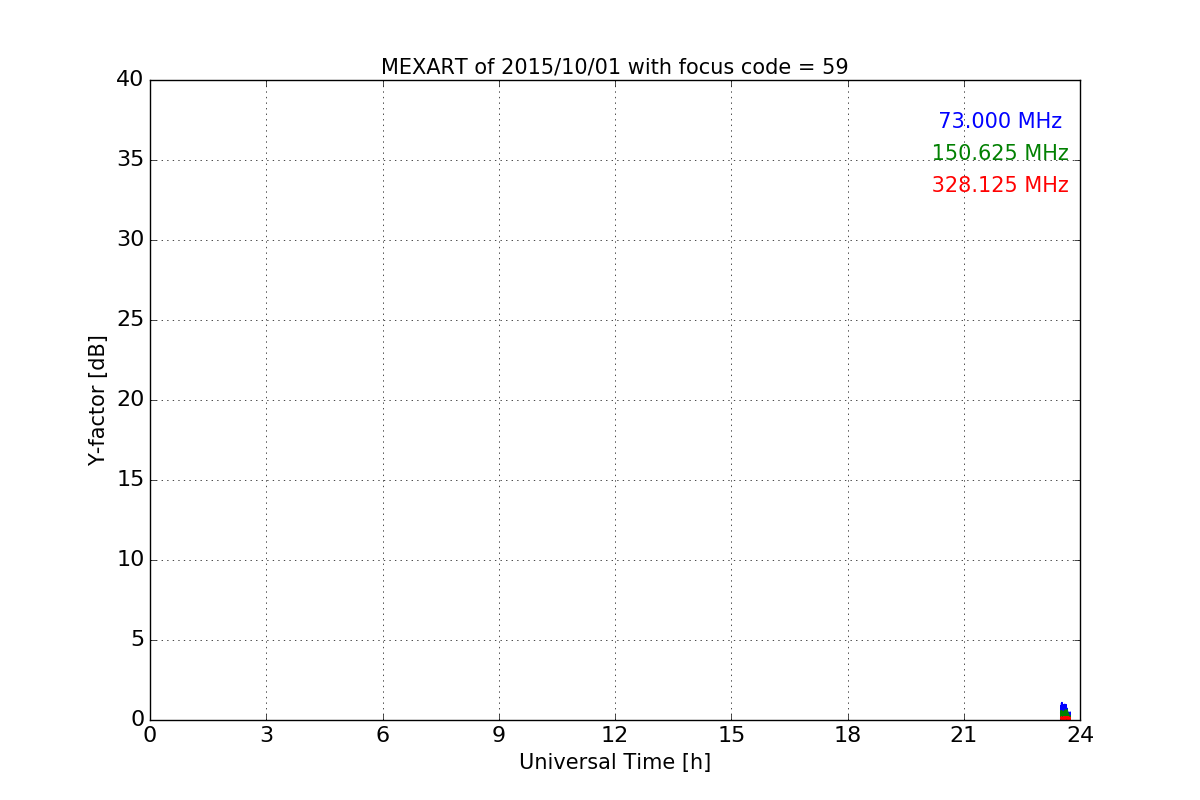Click the x-axis tick label 18

[848, 735]
